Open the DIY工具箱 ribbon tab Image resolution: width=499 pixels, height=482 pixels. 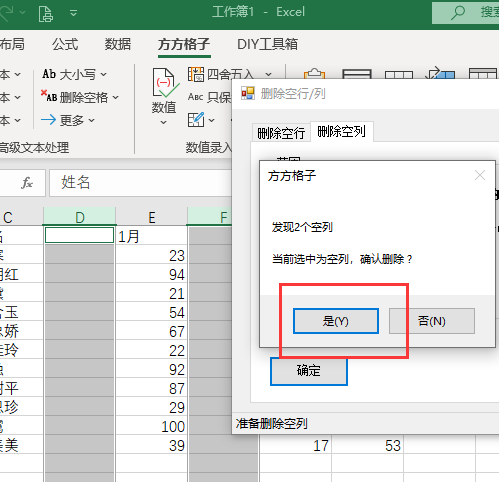point(267,44)
